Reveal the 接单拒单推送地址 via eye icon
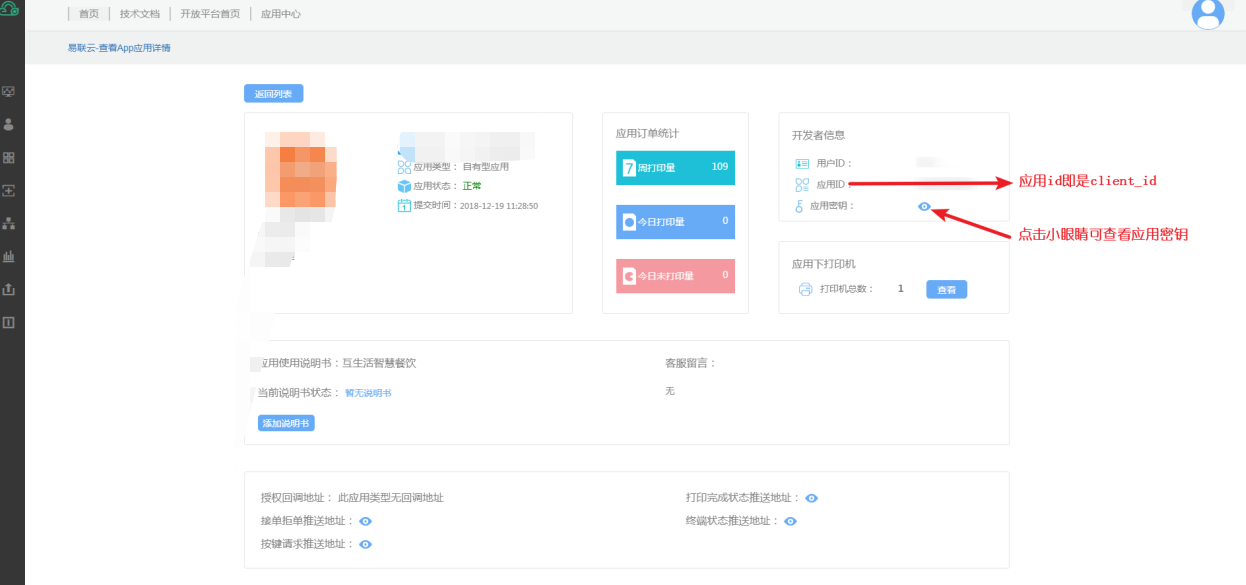1246x585 pixels. pyautogui.click(x=366, y=521)
